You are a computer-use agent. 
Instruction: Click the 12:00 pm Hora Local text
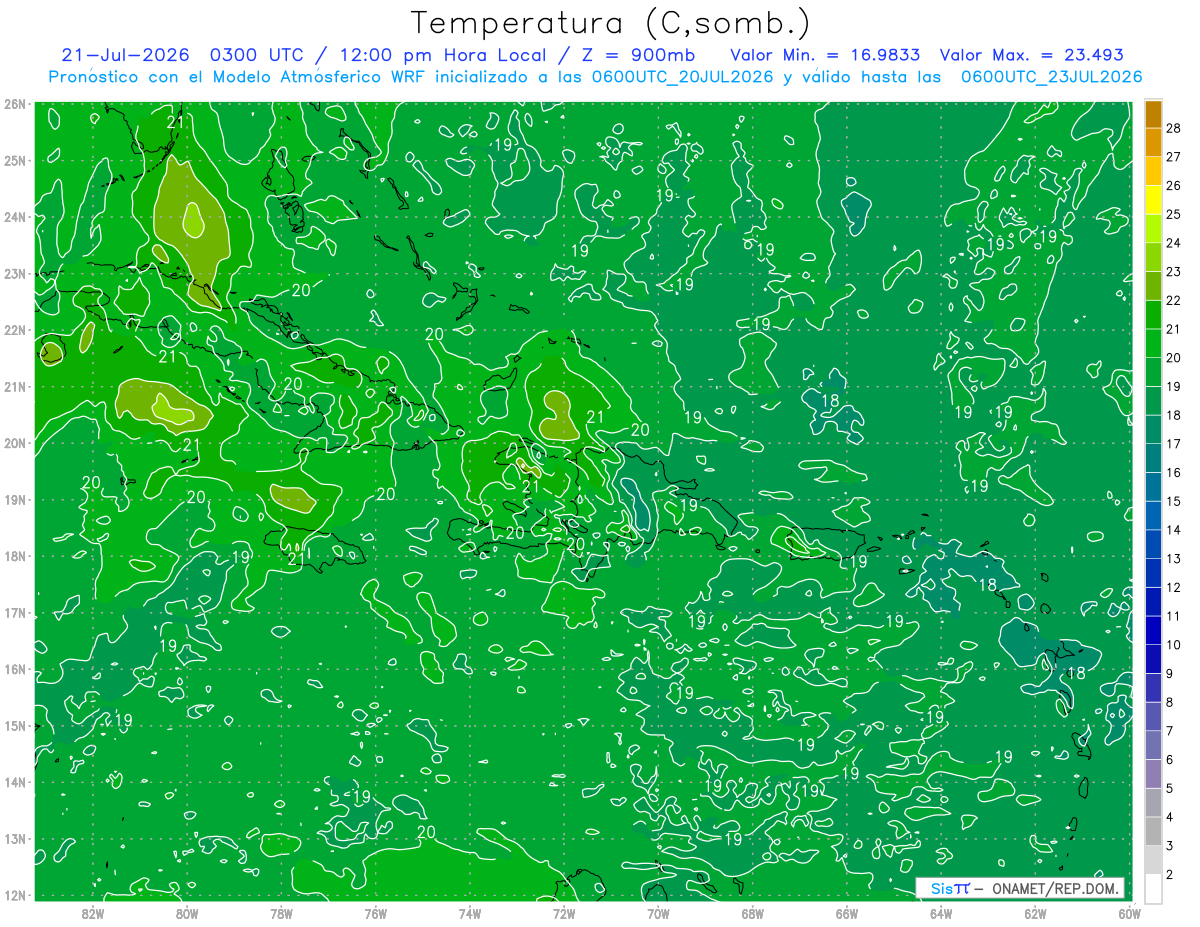[x=442, y=55]
